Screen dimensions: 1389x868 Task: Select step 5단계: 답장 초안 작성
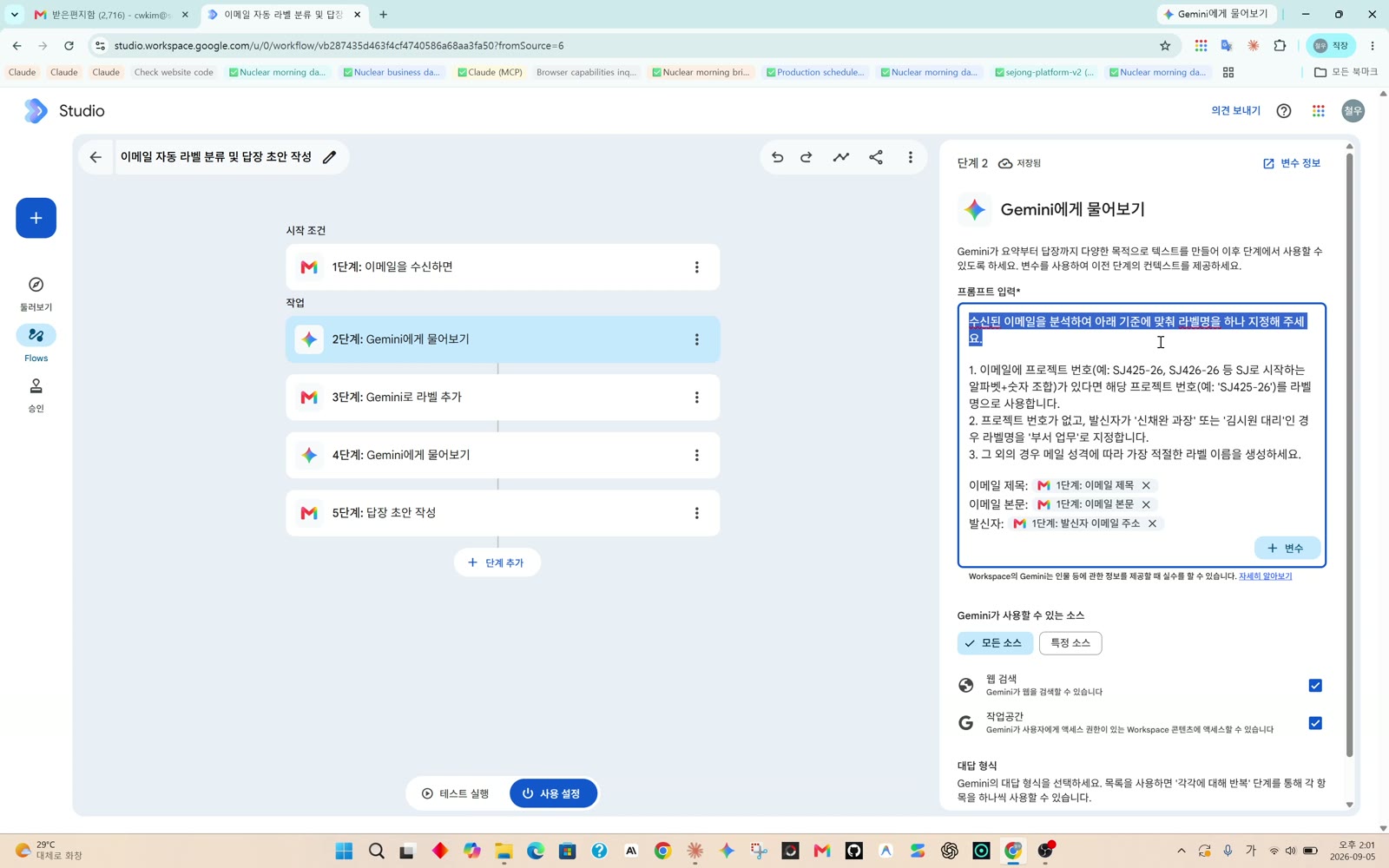coord(503,513)
